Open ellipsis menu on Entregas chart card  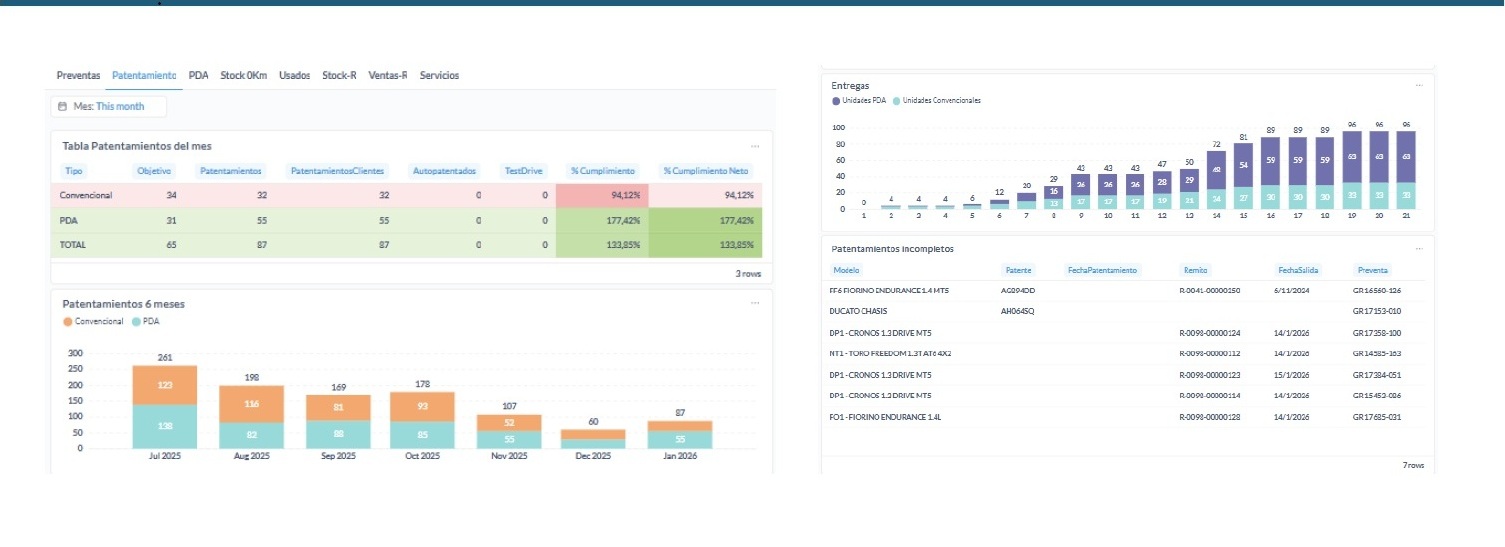click(x=1418, y=86)
